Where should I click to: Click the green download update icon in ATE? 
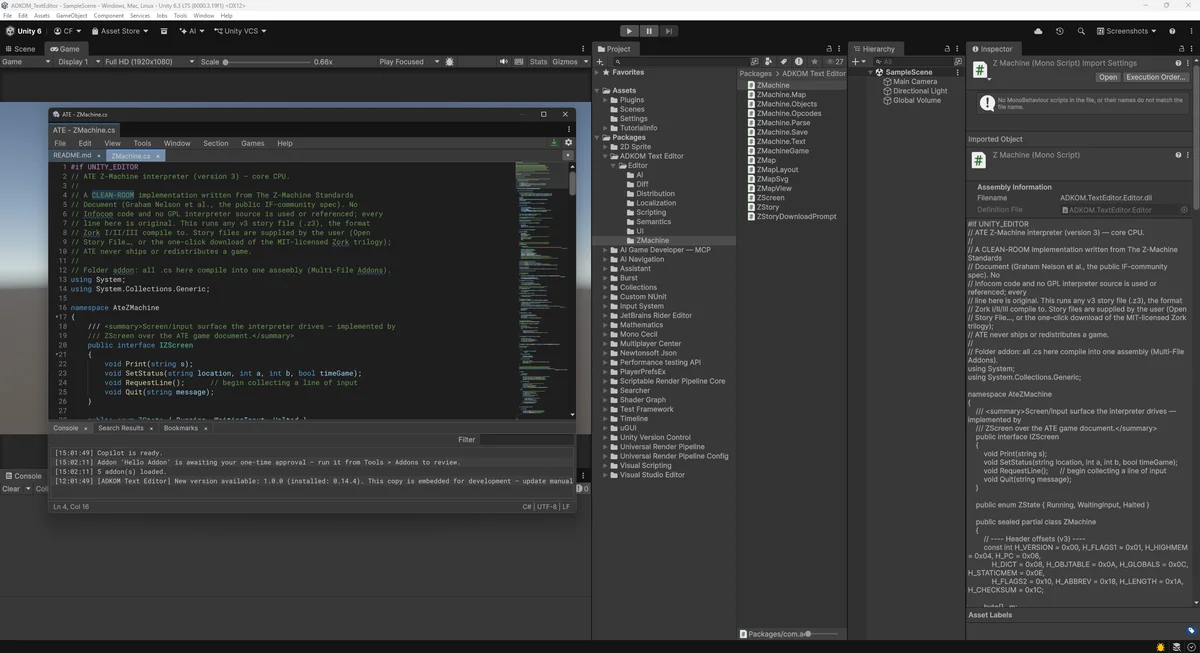(554, 143)
